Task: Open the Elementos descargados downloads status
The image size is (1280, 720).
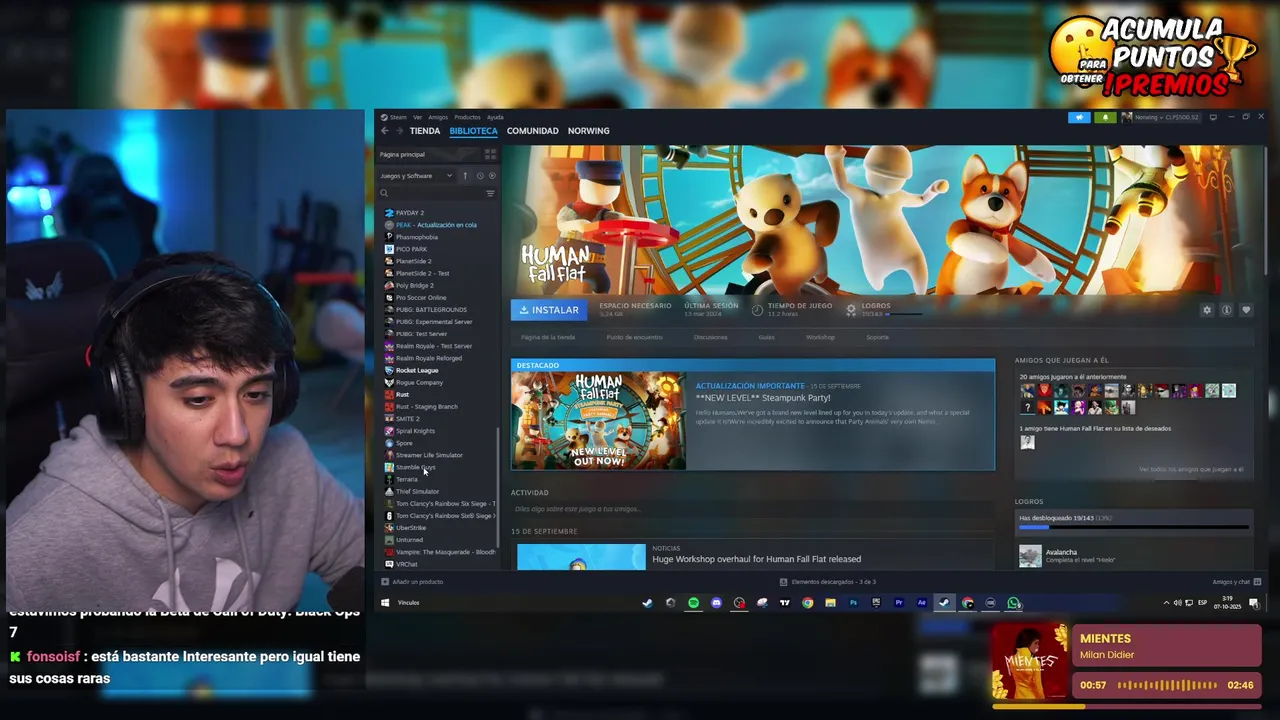Action: [x=828, y=582]
